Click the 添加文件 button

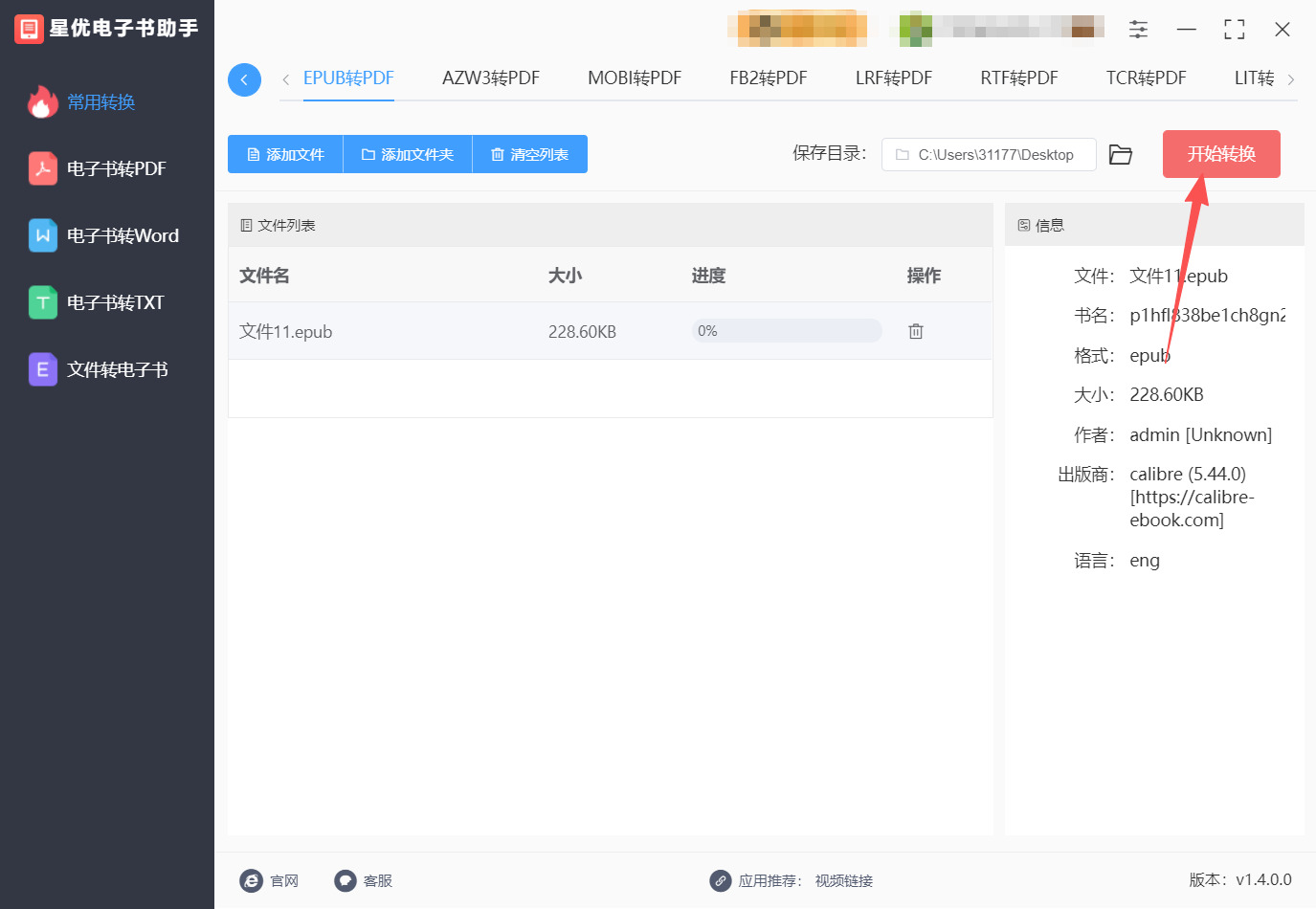point(284,154)
